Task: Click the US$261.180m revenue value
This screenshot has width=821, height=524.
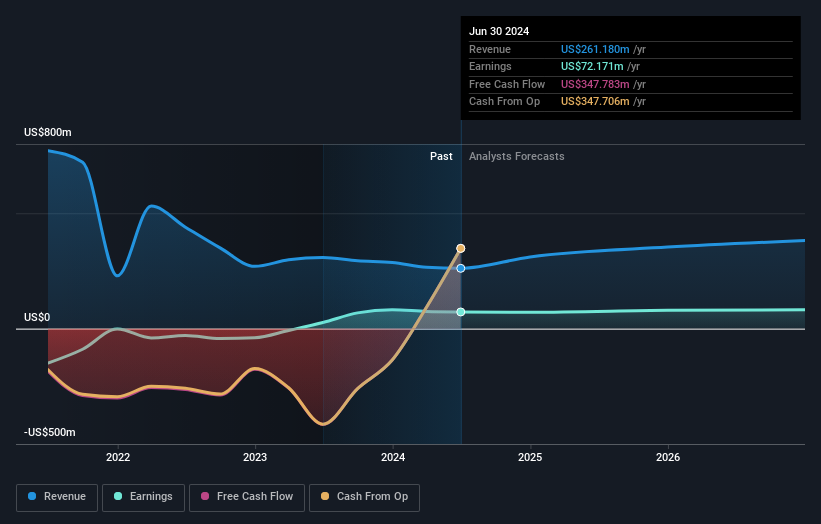Action: coord(595,49)
